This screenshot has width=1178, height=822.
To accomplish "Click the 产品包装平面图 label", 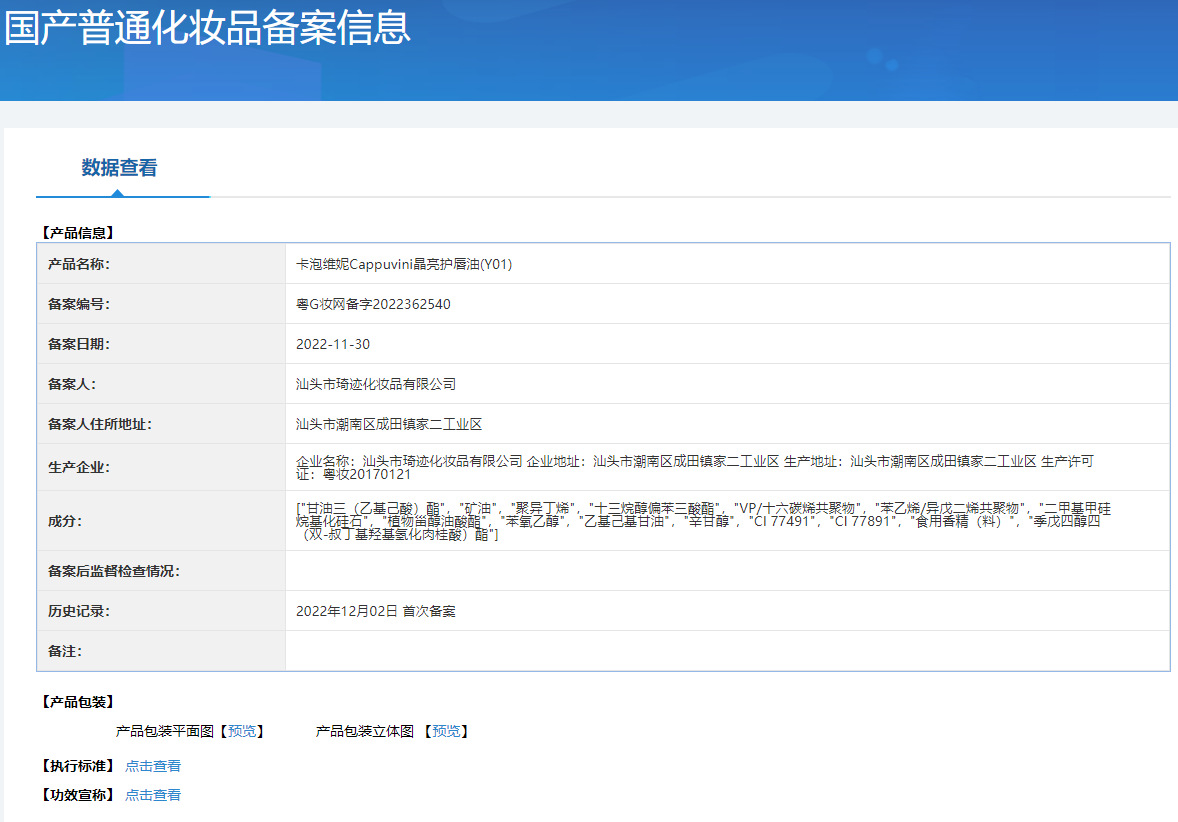I will [x=165, y=731].
